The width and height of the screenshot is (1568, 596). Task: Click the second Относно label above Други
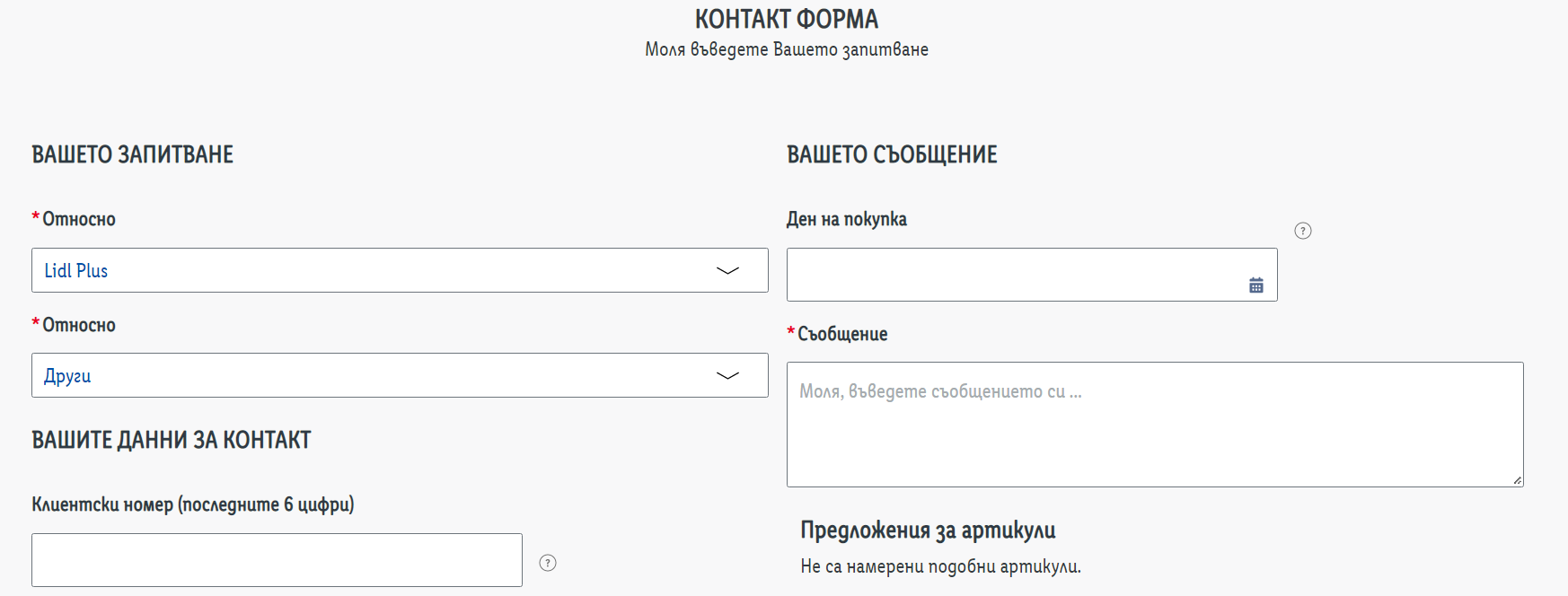click(79, 325)
